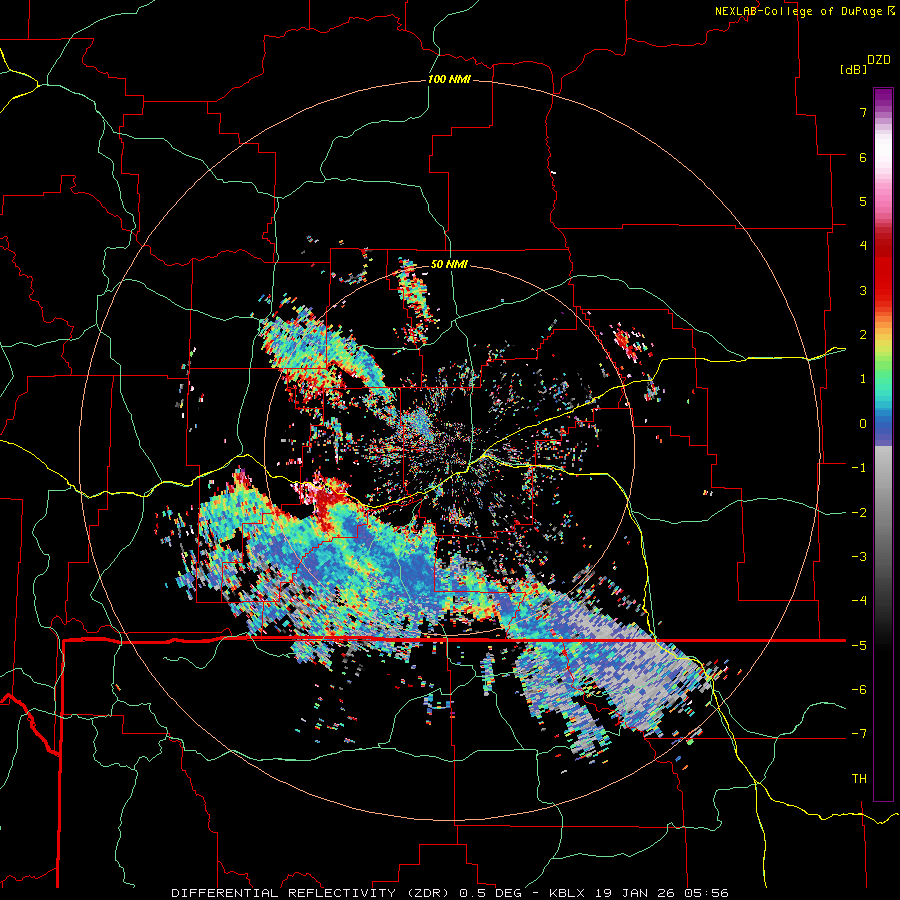Click the 6 value on color scale

(x=863, y=157)
